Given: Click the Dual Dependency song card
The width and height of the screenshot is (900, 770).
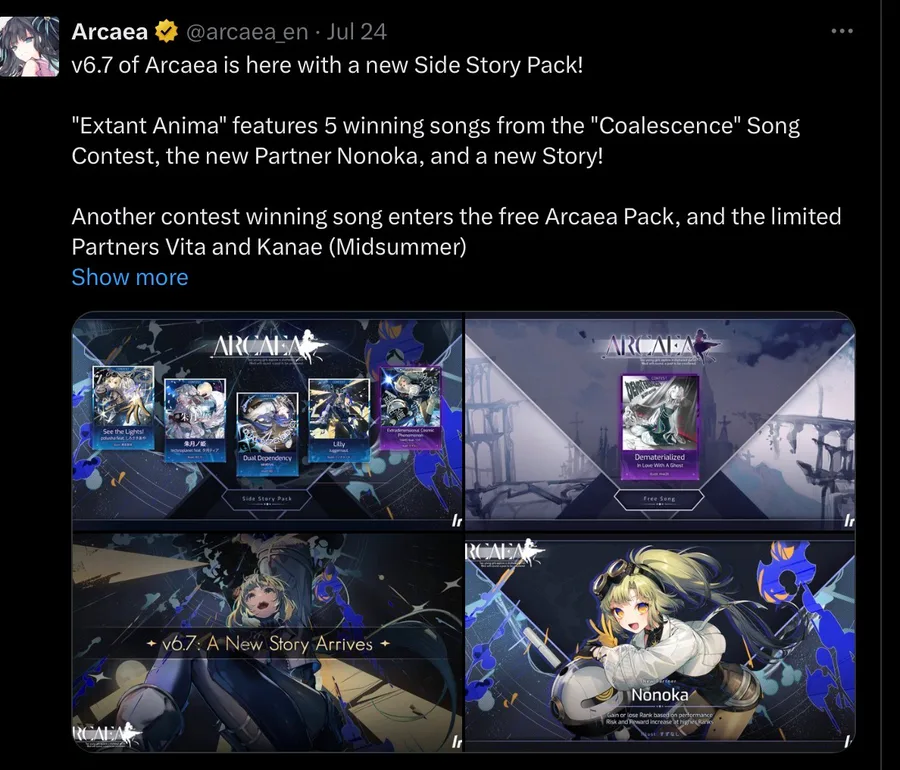Looking at the screenshot, I should pyautogui.click(x=267, y=434).
